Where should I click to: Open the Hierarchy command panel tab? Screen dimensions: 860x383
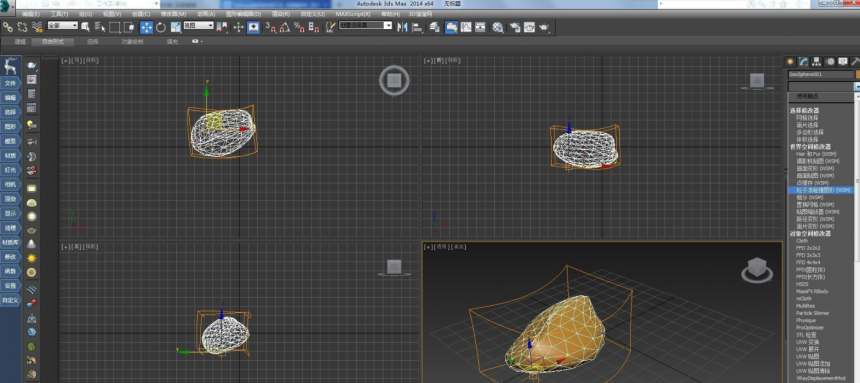(817, 61)
